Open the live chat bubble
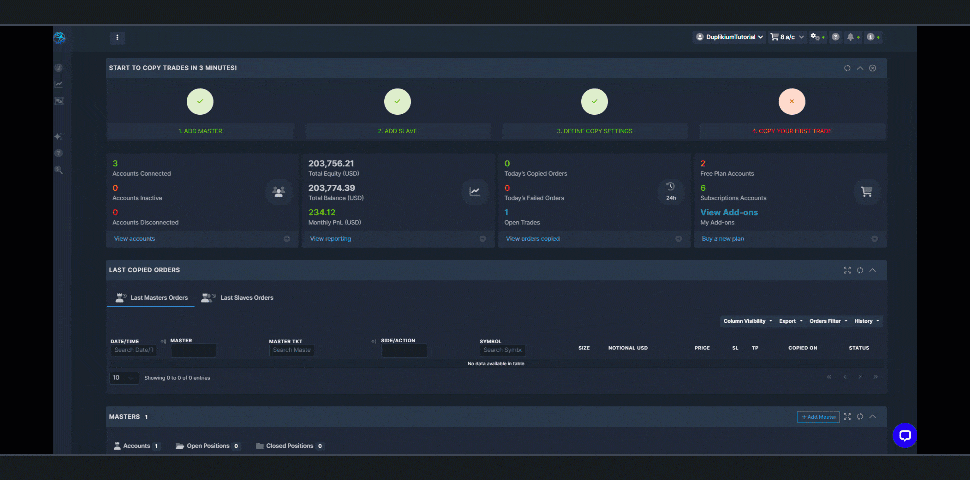The image size is (970, 480). pos(904,435)
